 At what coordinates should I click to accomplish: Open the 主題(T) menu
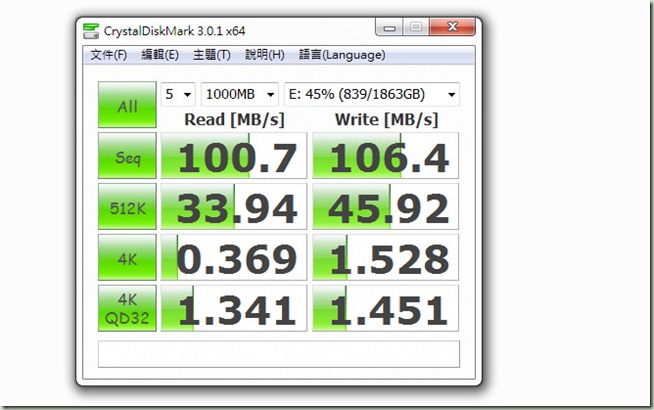click(211, 55)
